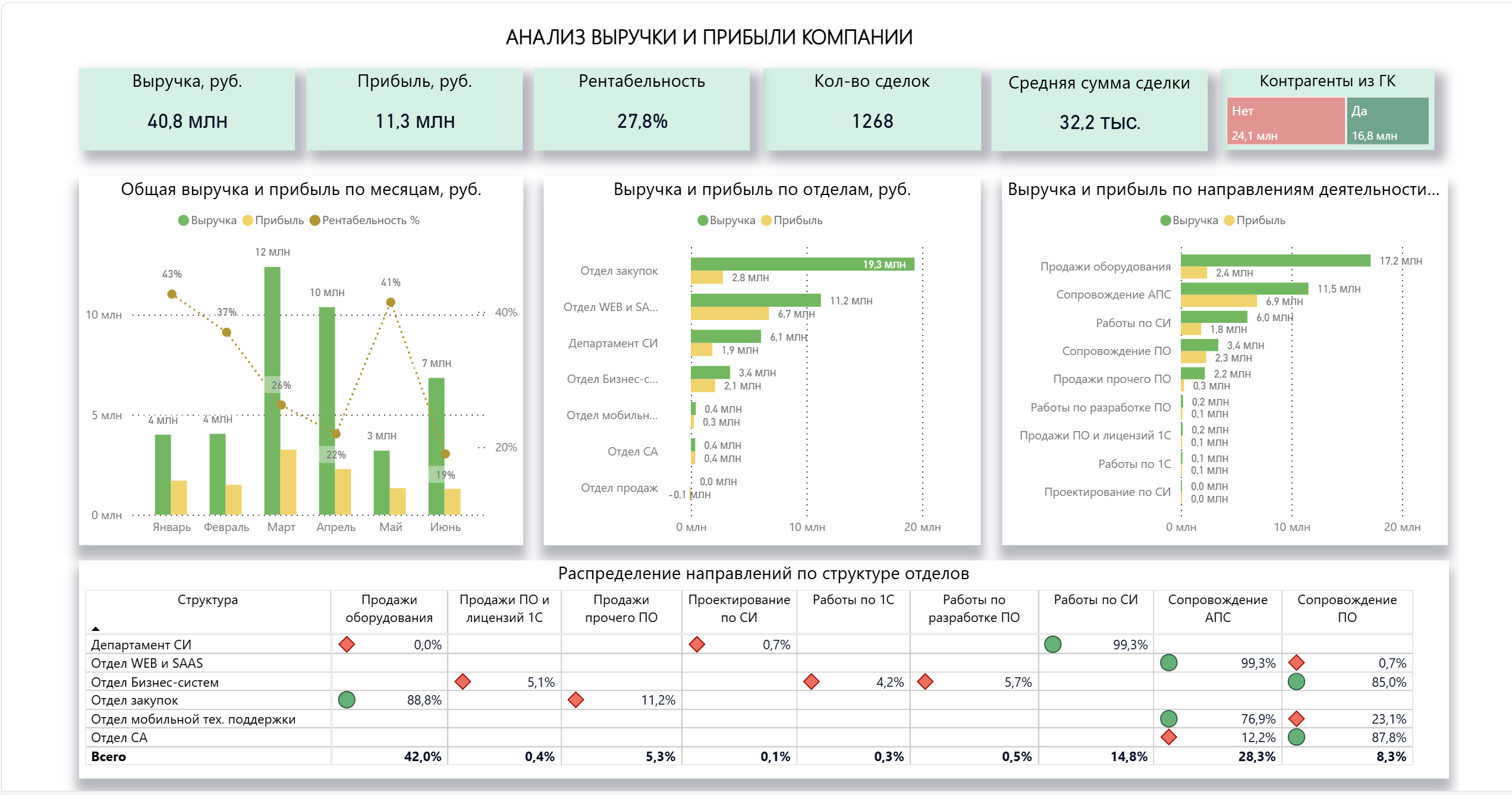Viewport: 1512px width, 795px height.
Task: Click sort arrow under Структура column header
Action: coord(96,629)
